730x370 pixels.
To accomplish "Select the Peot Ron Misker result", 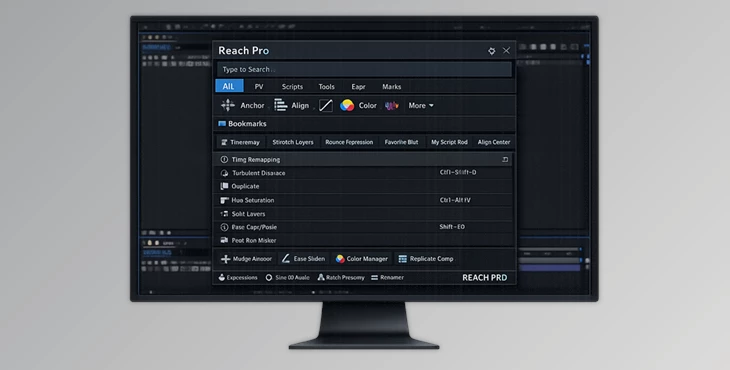I will coord(364,240).
